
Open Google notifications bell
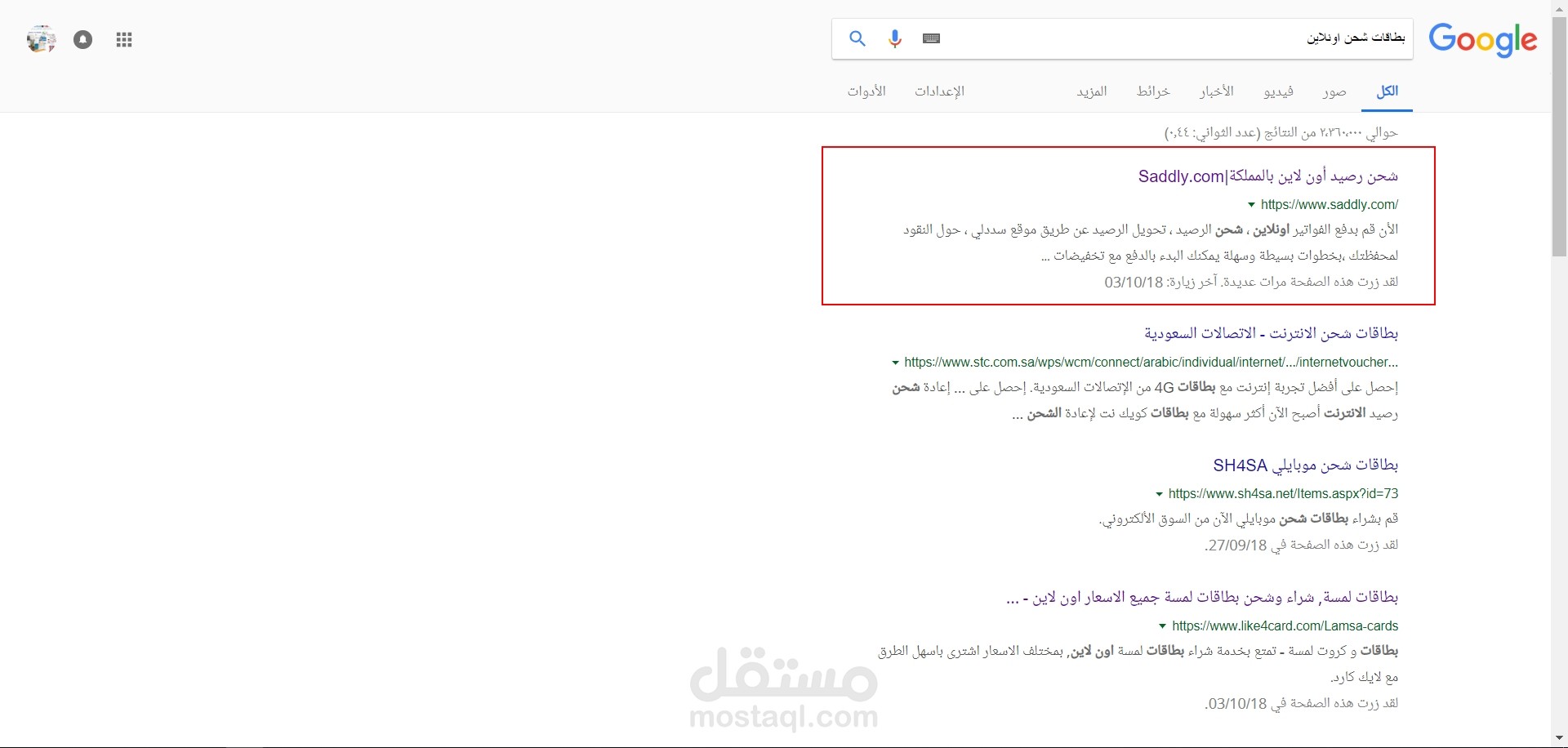[82, 39]
